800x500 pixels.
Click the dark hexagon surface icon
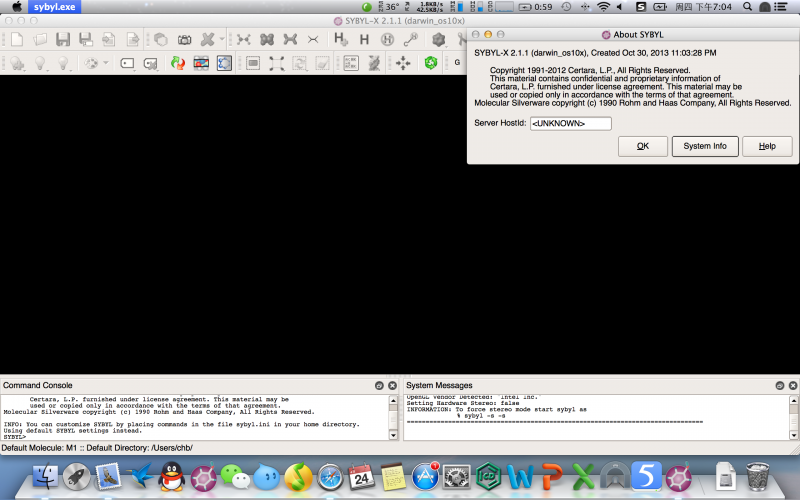(x=438, y=39)
